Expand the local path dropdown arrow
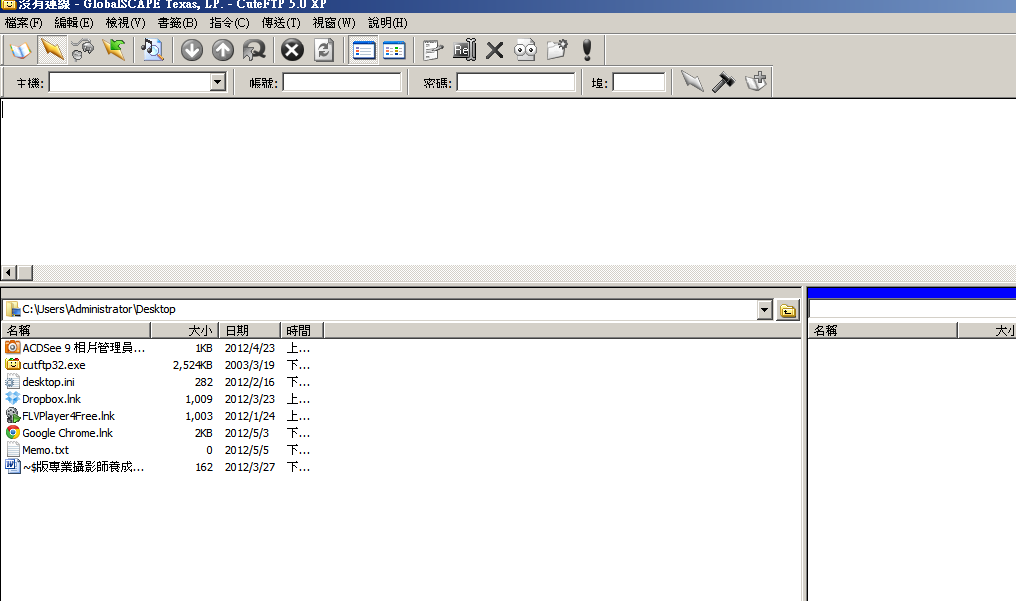 coord(765,310)
